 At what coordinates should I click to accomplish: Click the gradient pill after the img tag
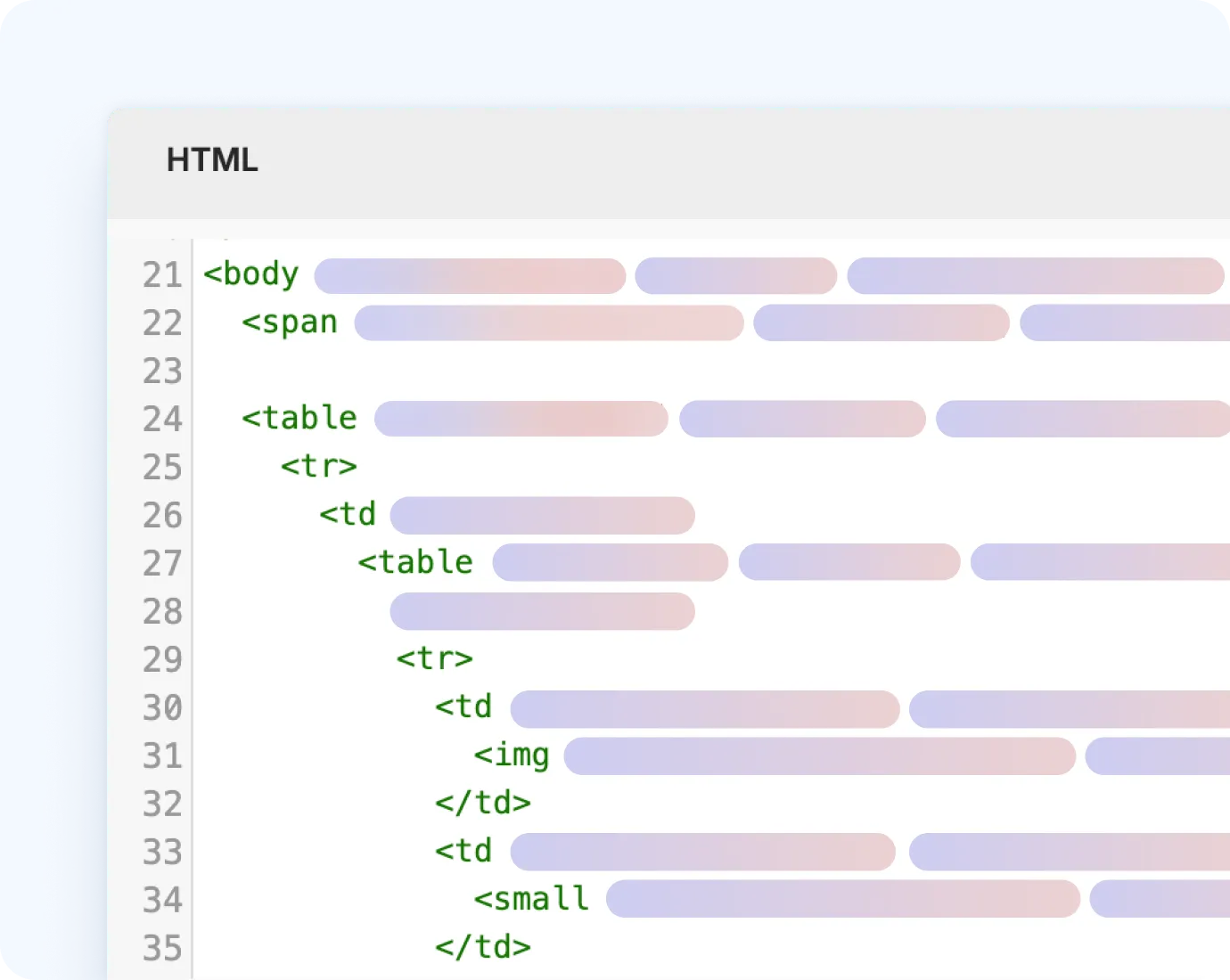(x=820, y=756)
